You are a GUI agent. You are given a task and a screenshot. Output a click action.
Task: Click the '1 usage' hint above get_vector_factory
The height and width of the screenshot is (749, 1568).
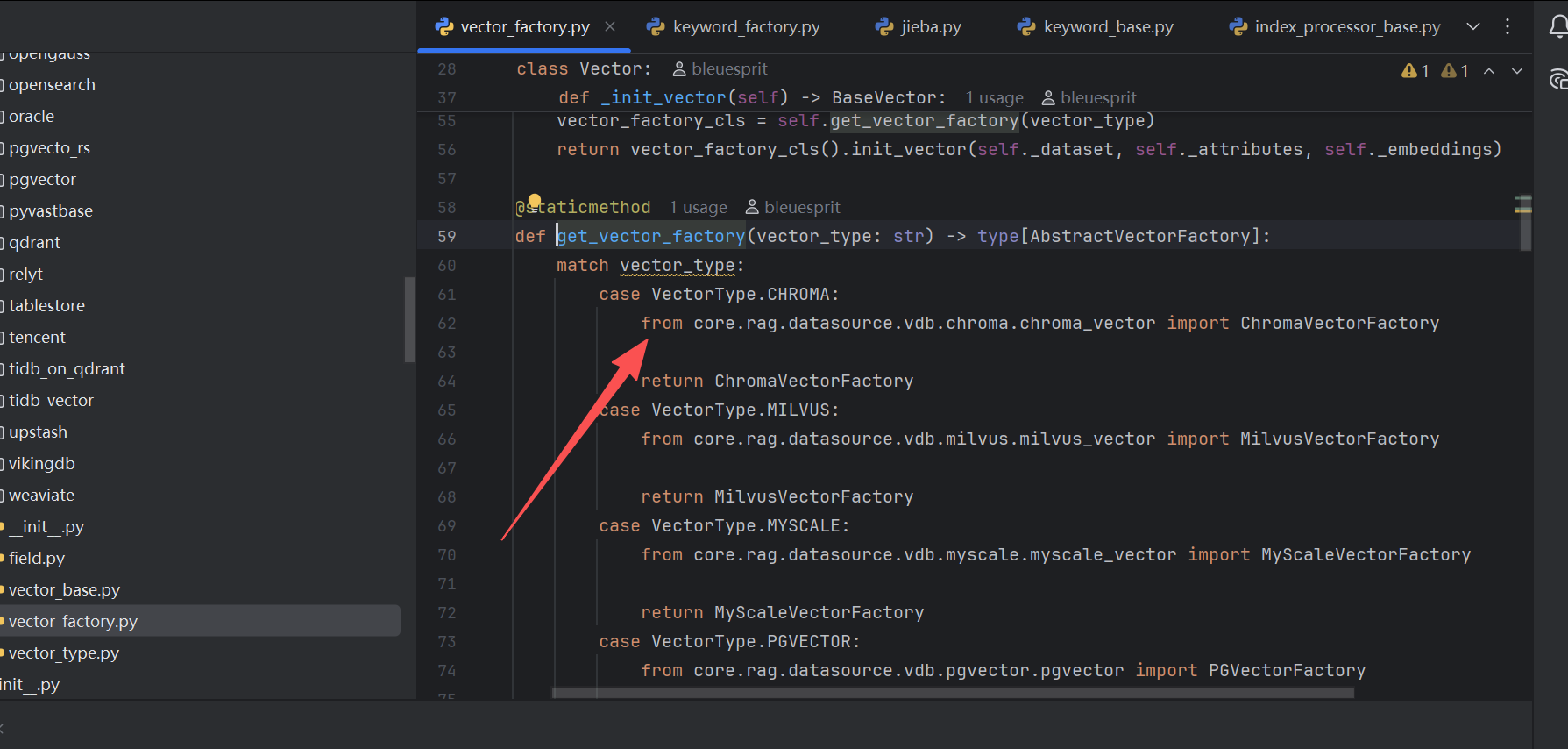click(698, 208)
